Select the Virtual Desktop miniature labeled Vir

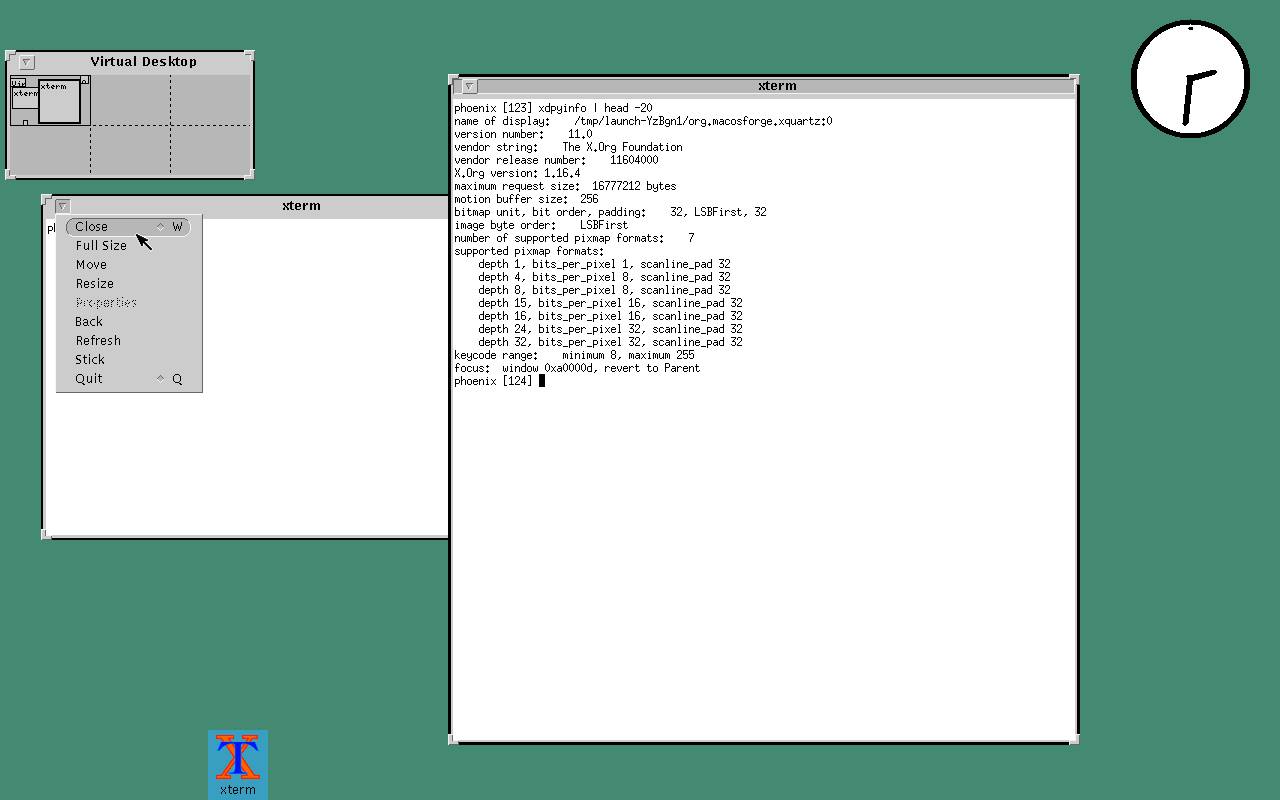pyautogui.click(x=18, y=83)
